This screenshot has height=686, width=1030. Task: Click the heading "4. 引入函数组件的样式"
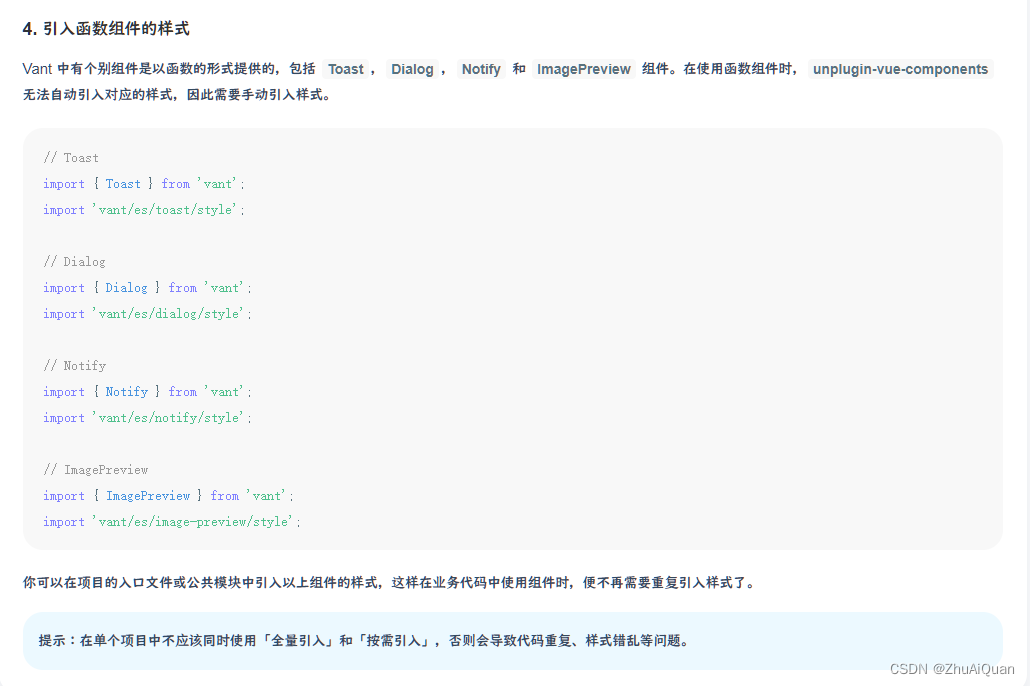(106, 28)
